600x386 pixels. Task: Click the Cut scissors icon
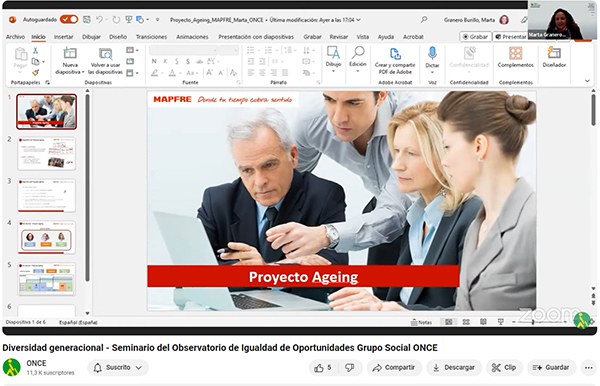(x=35, y=50)
